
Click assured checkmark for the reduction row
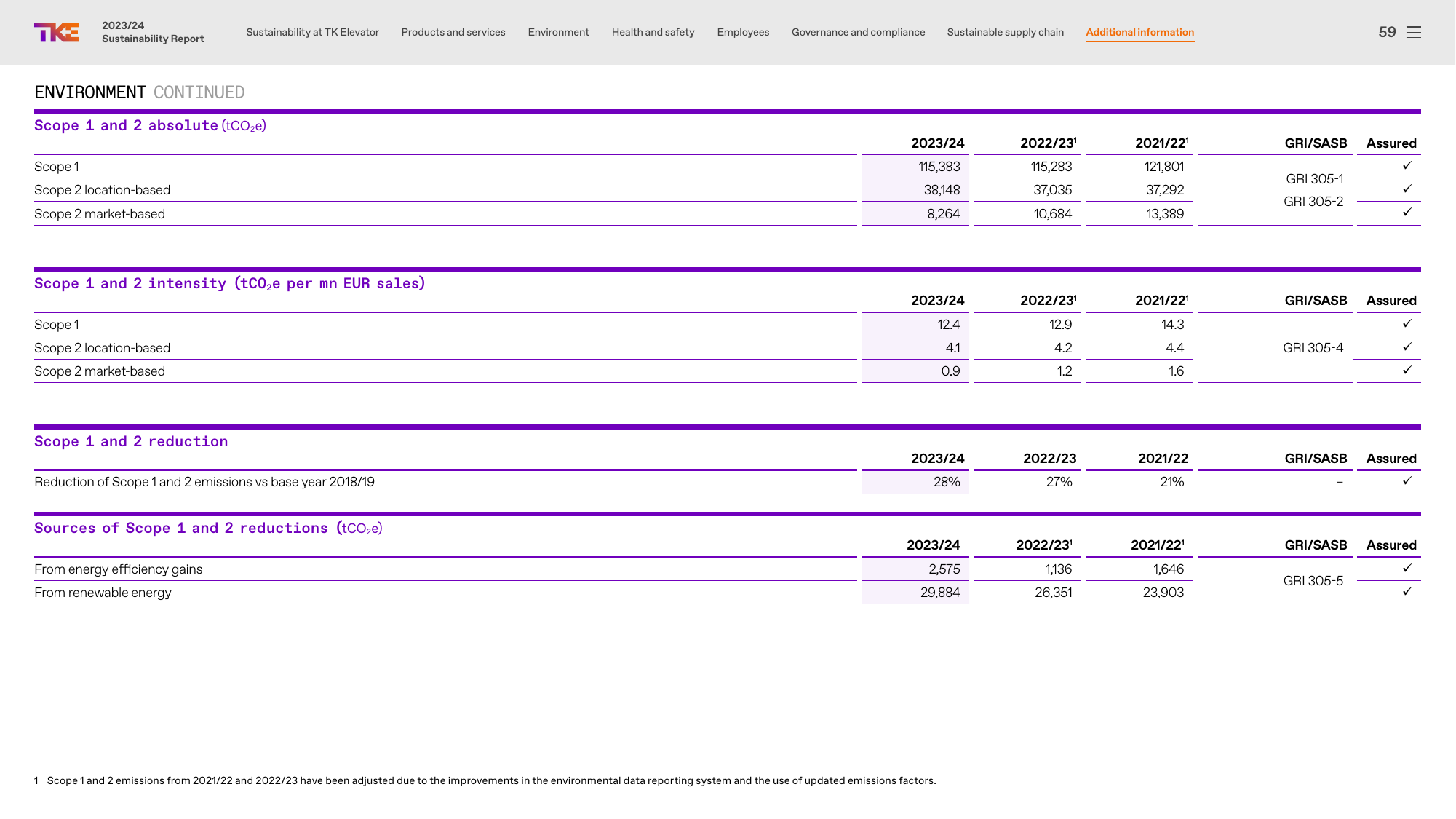1407,481
